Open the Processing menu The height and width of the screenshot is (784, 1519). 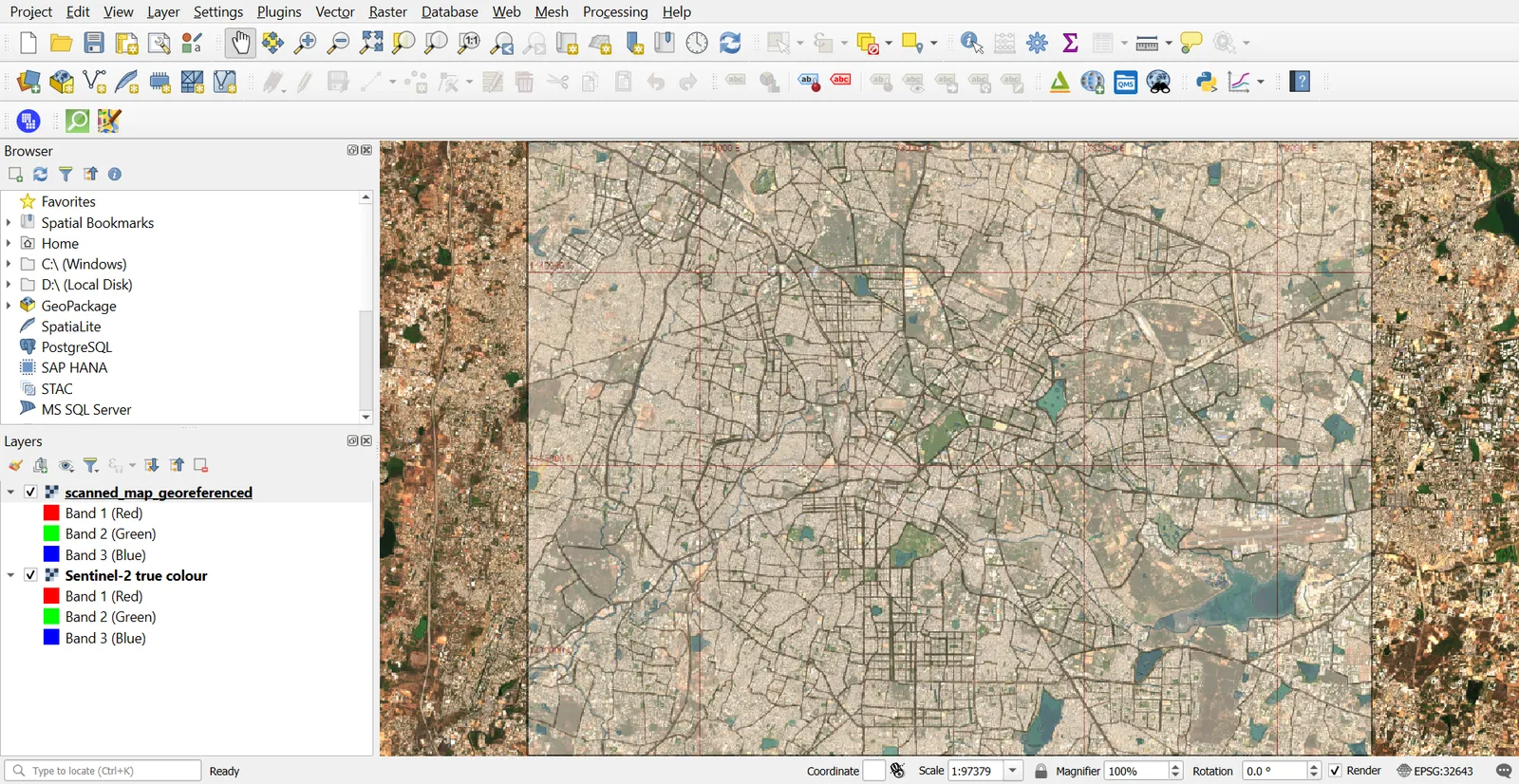tap(615, 12)
